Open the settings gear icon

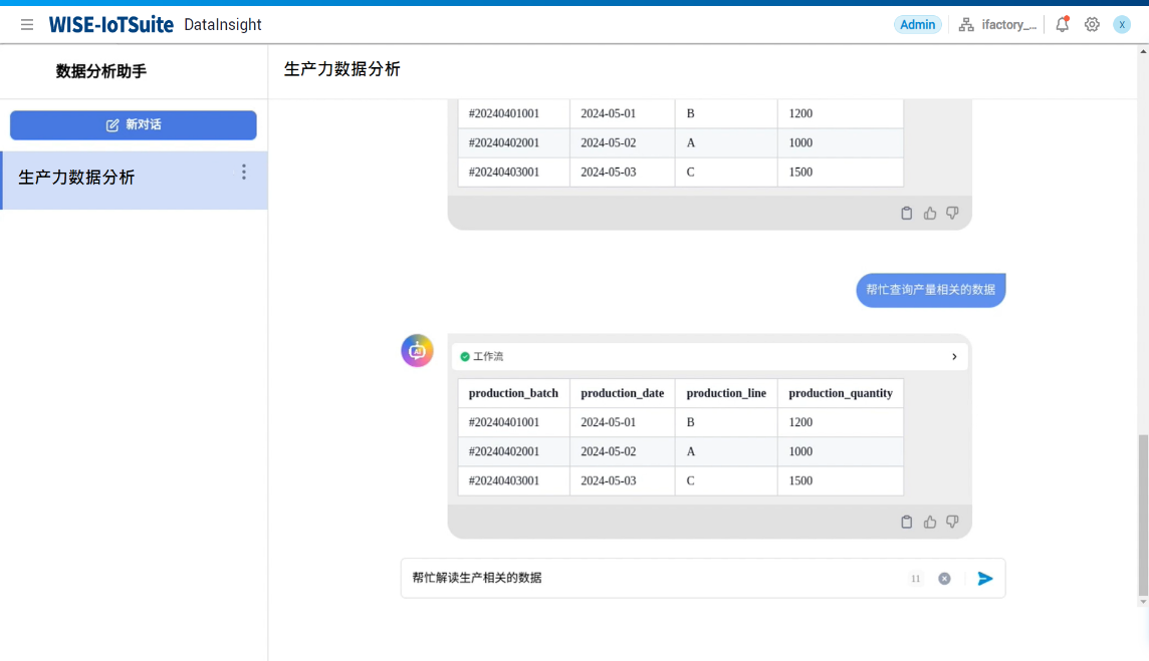[1092, 25]
